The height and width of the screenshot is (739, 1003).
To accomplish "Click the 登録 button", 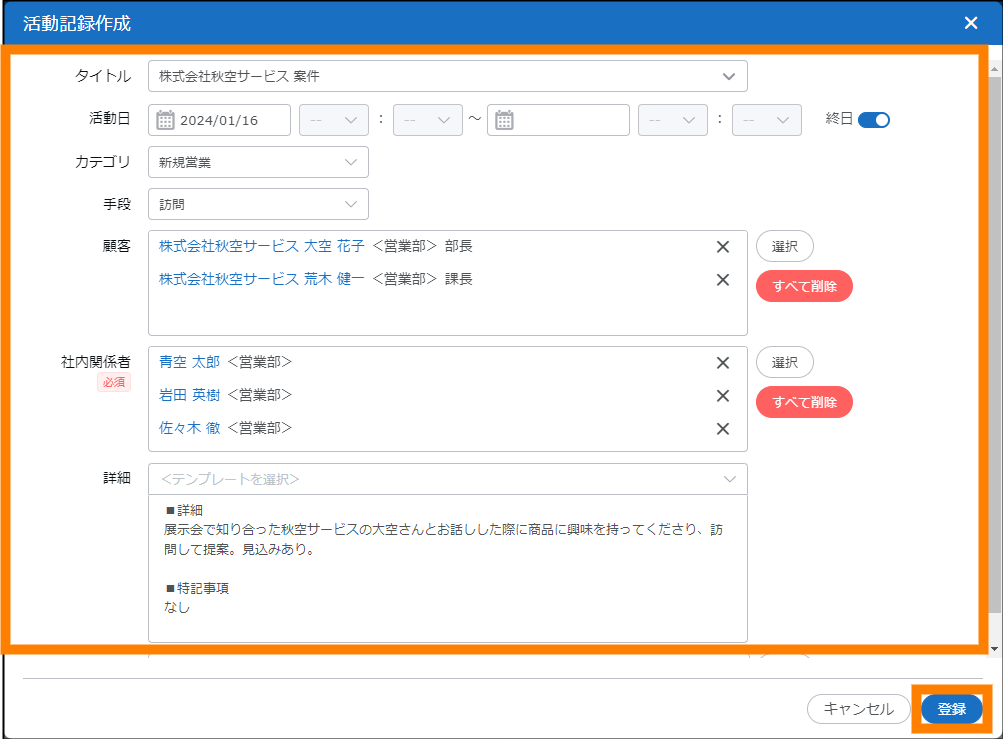I will click(x=951, y=709).
